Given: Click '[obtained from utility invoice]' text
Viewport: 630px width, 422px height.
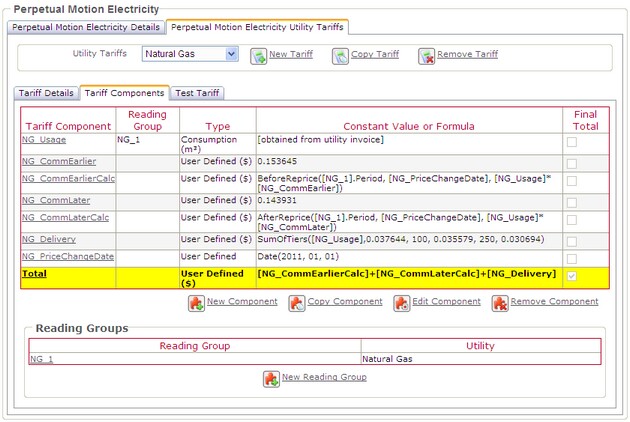Looking at the screenshot, I should (321, 140).
